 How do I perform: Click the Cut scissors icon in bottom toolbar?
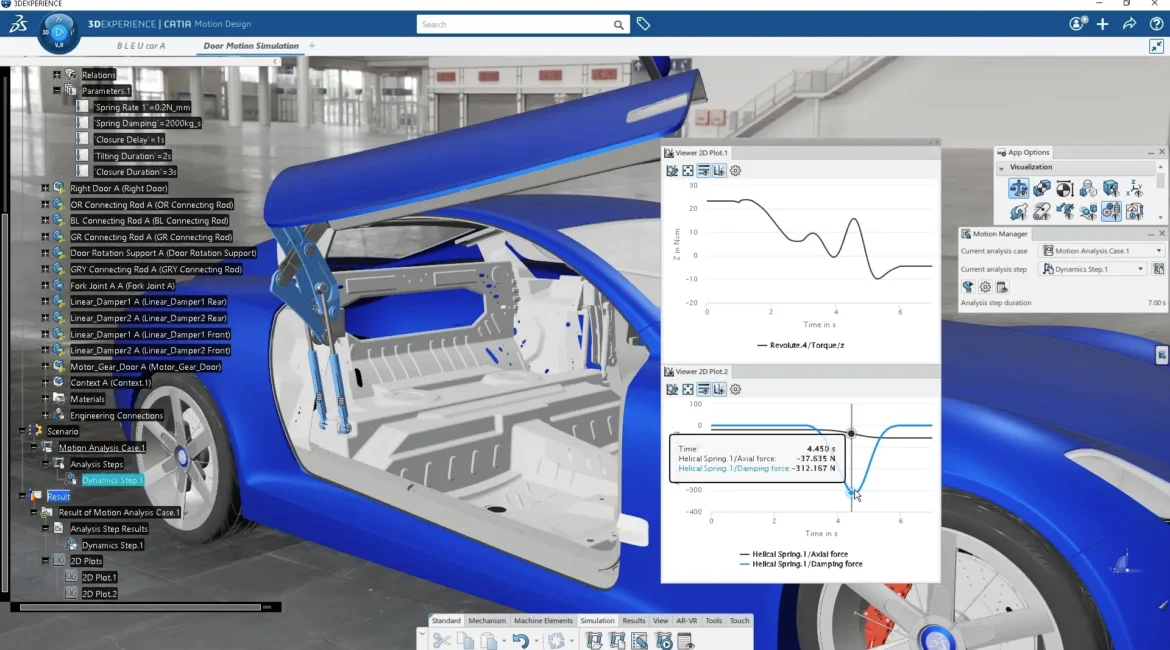(x=441, y=640)
